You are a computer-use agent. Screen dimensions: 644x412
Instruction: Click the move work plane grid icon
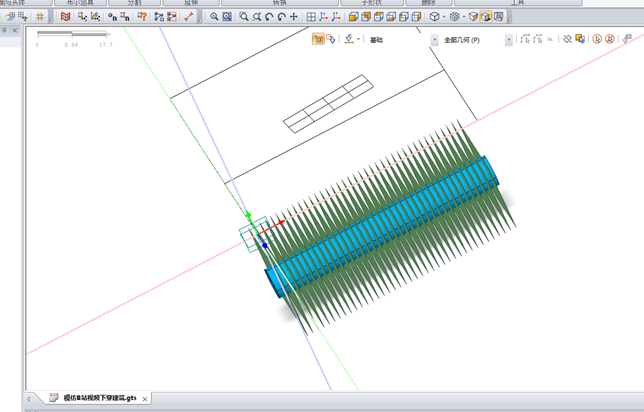(23, 17)
